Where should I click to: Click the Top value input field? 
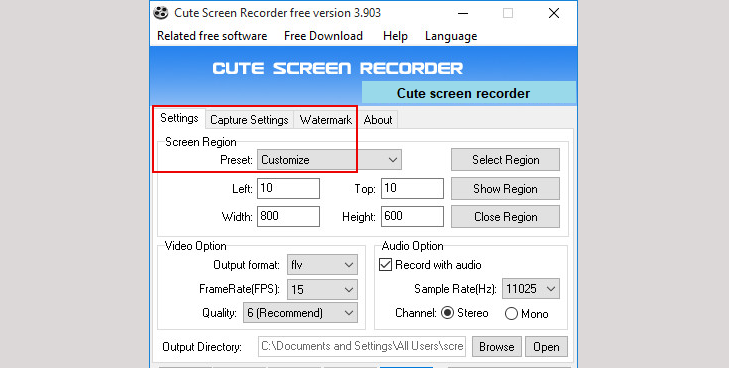(x=412, y=188)
